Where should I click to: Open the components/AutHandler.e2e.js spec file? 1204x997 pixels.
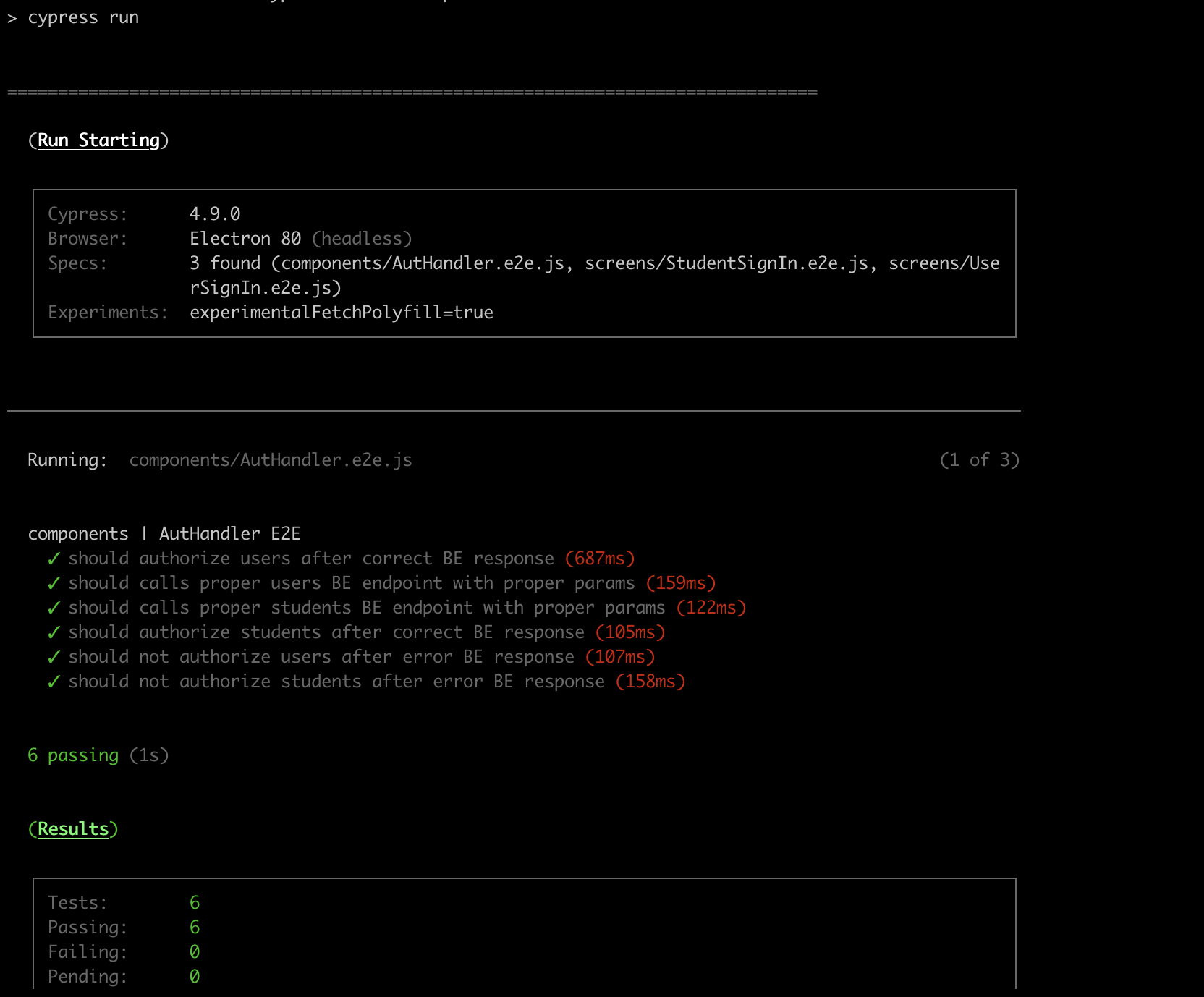click(x=271, y=459)
